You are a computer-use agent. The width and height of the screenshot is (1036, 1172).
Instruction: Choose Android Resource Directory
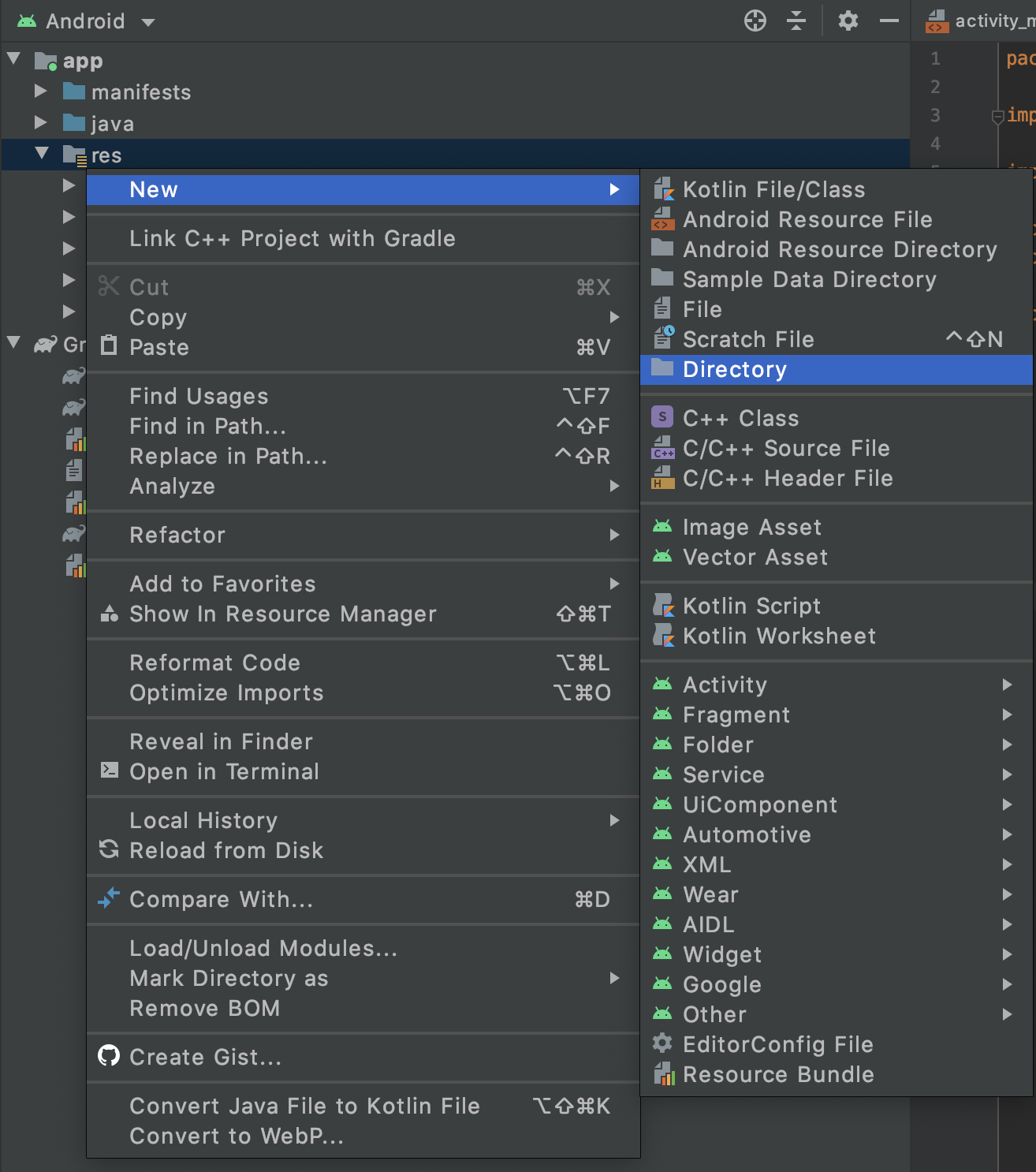[837, 250]
